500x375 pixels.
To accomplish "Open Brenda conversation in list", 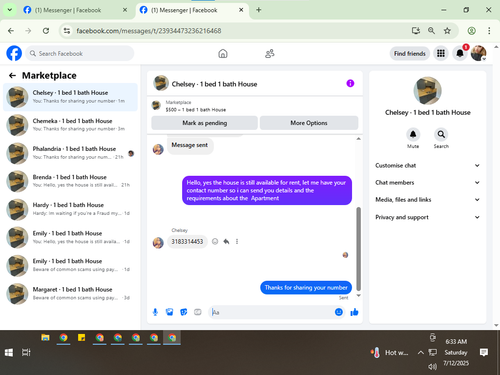I will pyautogui.click(x=70, y=181).
